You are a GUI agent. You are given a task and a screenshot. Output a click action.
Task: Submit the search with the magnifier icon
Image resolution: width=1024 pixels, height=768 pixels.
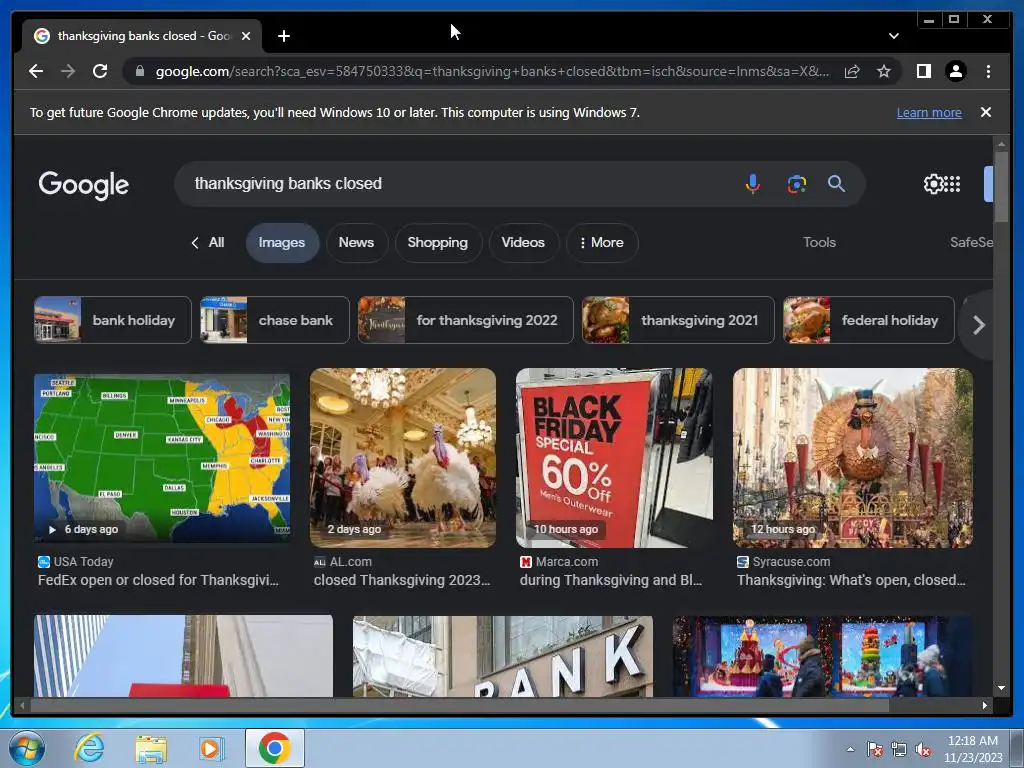click(837, 184)
